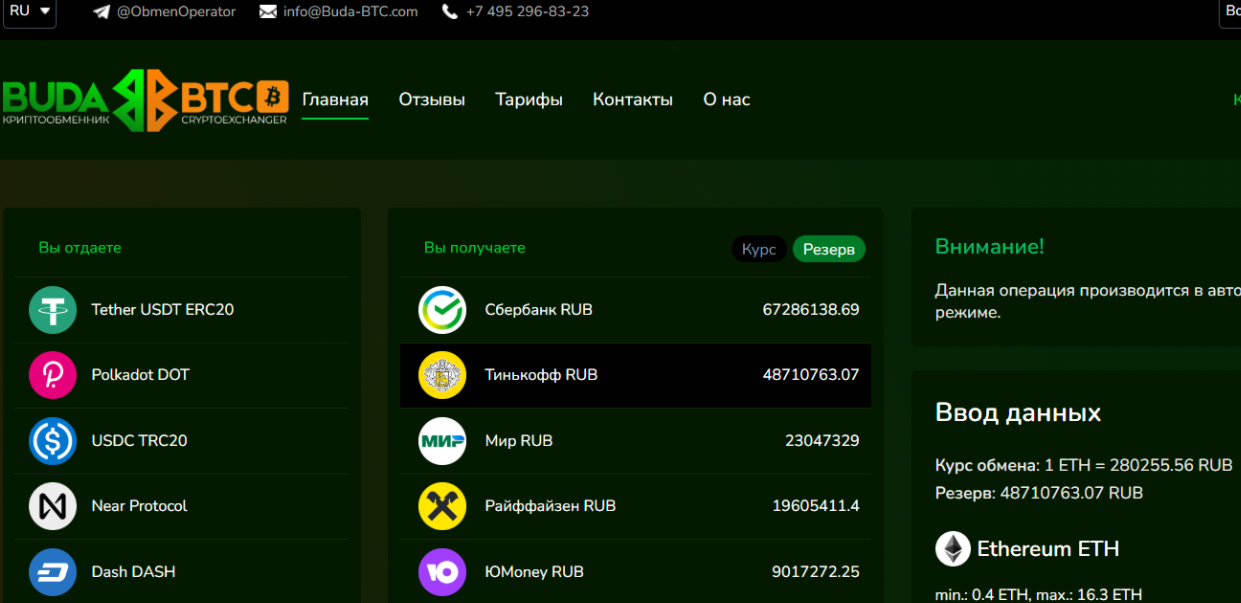Click the YuMoney purple icon

442,572
